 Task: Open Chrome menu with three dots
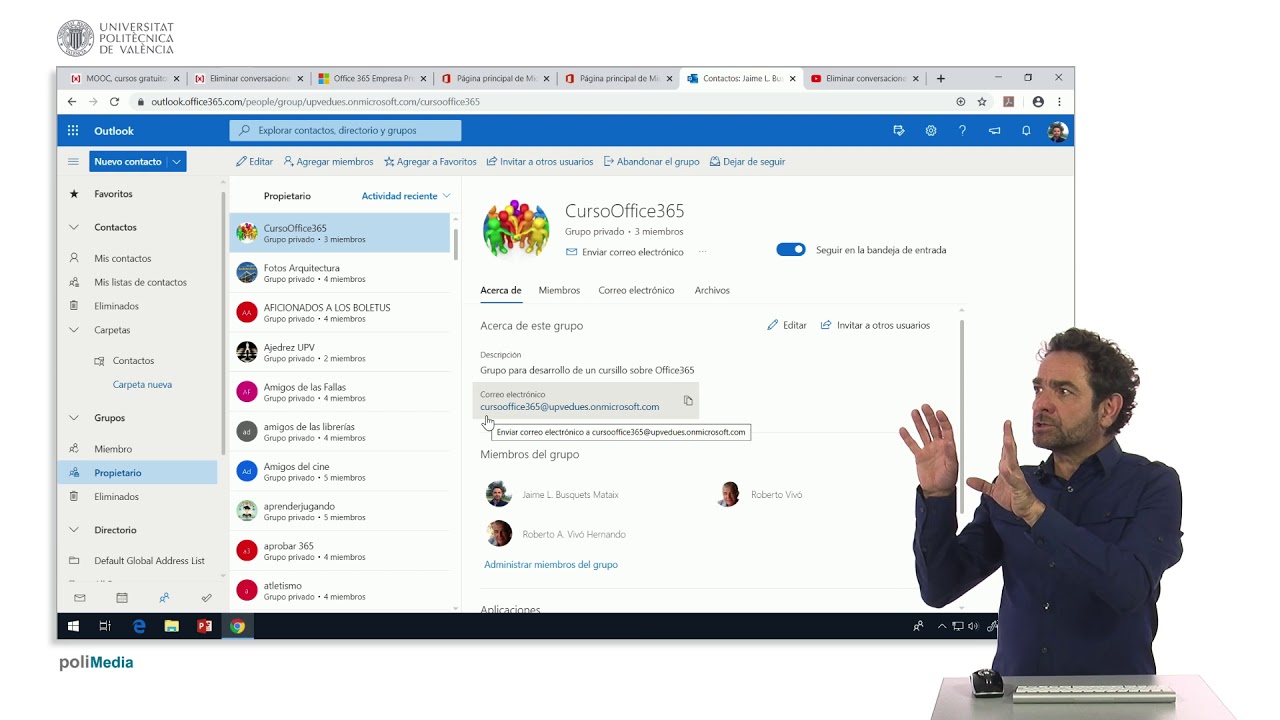click(1059, 102)
